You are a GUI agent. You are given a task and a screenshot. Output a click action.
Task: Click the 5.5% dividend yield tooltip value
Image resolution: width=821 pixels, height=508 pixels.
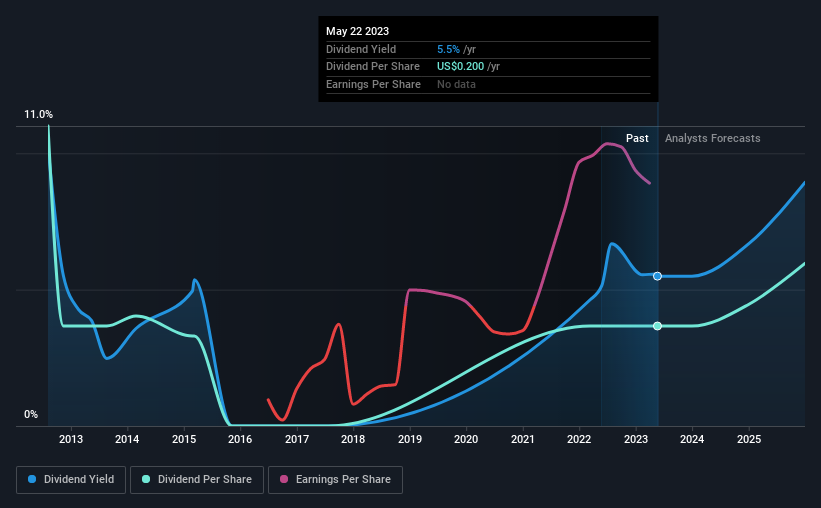pyautogui.click(x=448, y=49)
